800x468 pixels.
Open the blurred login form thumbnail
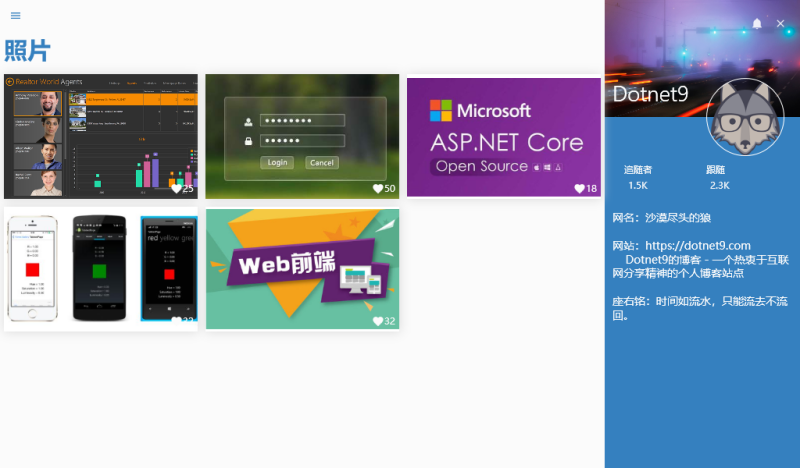[x=302, y=136]
